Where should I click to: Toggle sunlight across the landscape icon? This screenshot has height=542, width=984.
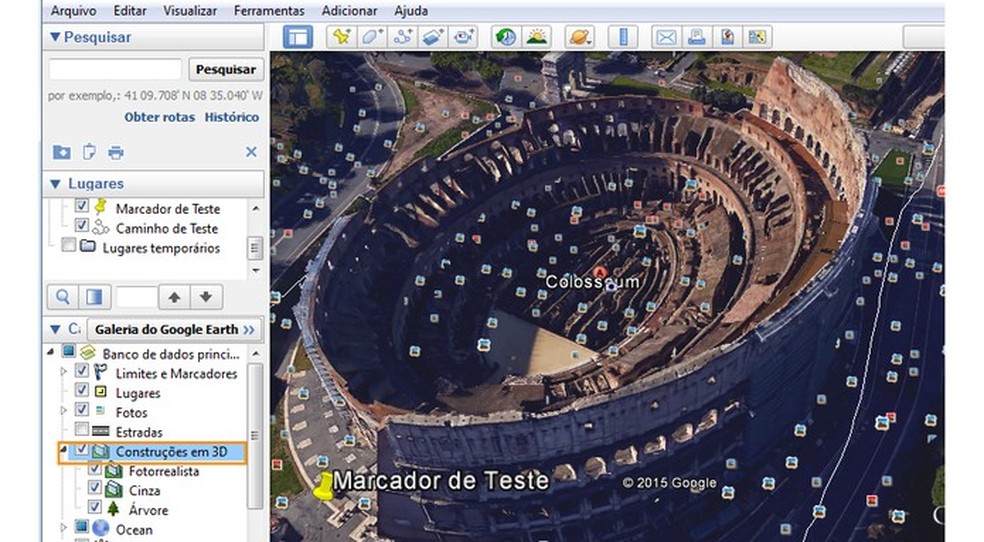(537, 37)
